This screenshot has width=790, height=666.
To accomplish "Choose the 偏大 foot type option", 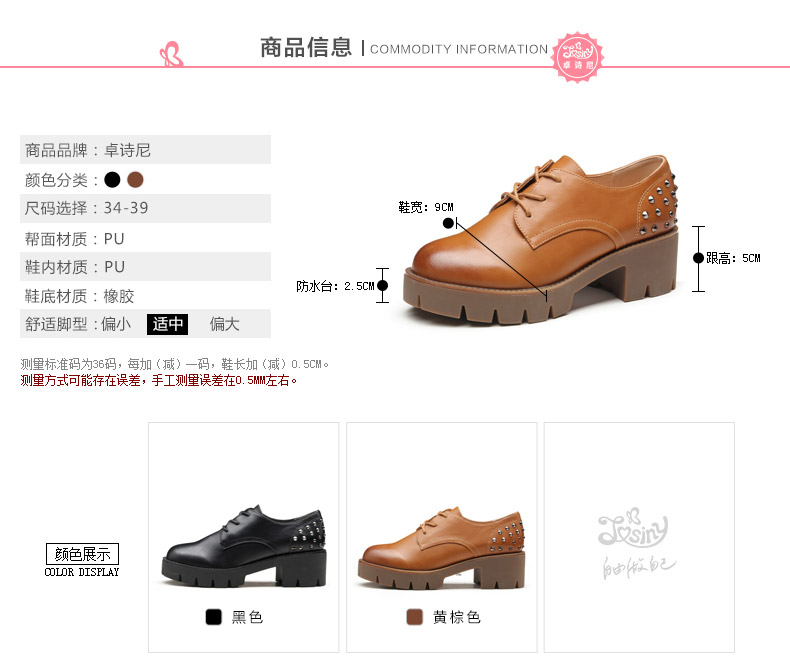I will click(224, 324).
